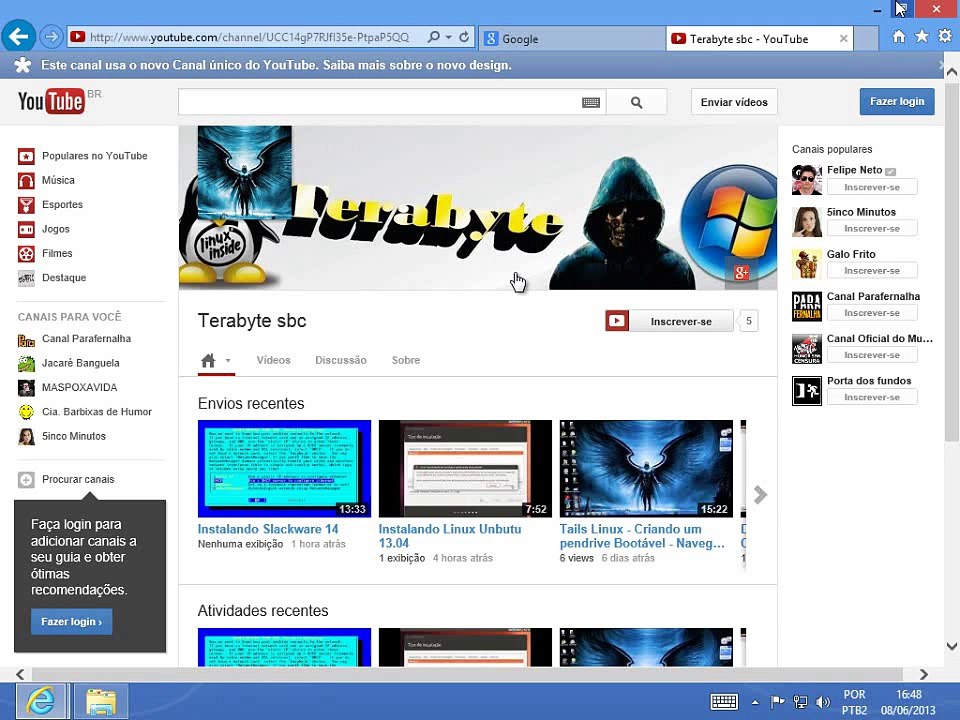
Task: Click Inscrever-se button for Terabyte sbc
Action: click(669, 321)
